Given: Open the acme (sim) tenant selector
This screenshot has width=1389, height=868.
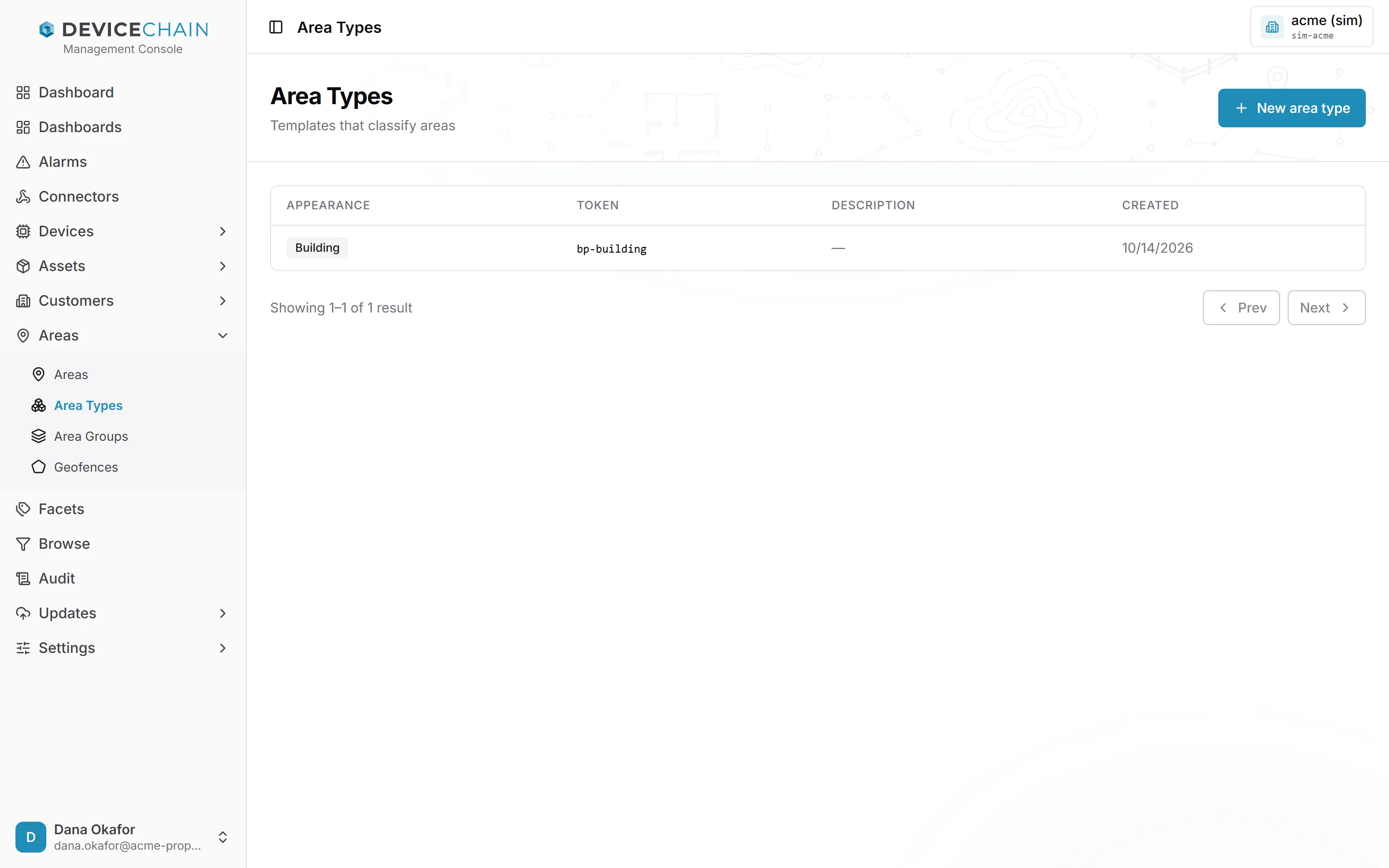Looking at the screenshot, I should pyautogui.click(x=1311, y=27).
